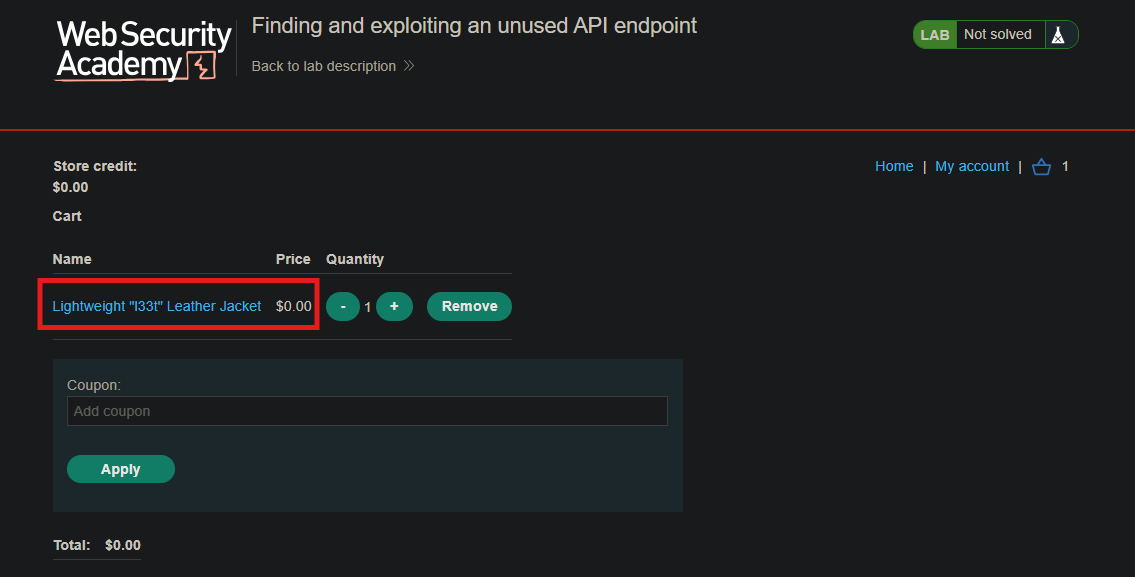Open the shopping basket icon

[x=1041, y=167]
